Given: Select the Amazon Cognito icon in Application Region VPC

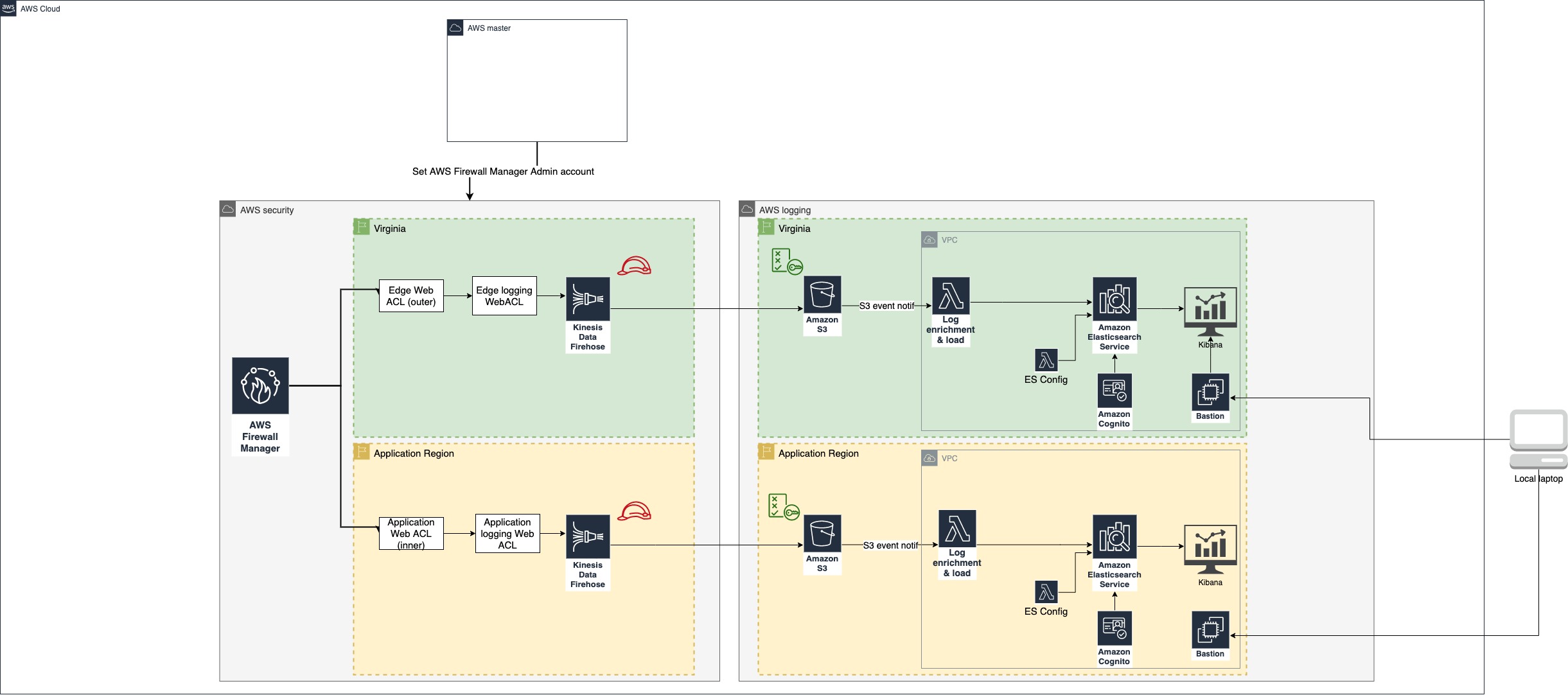Looking at the screenshot, I should 1114,628.
